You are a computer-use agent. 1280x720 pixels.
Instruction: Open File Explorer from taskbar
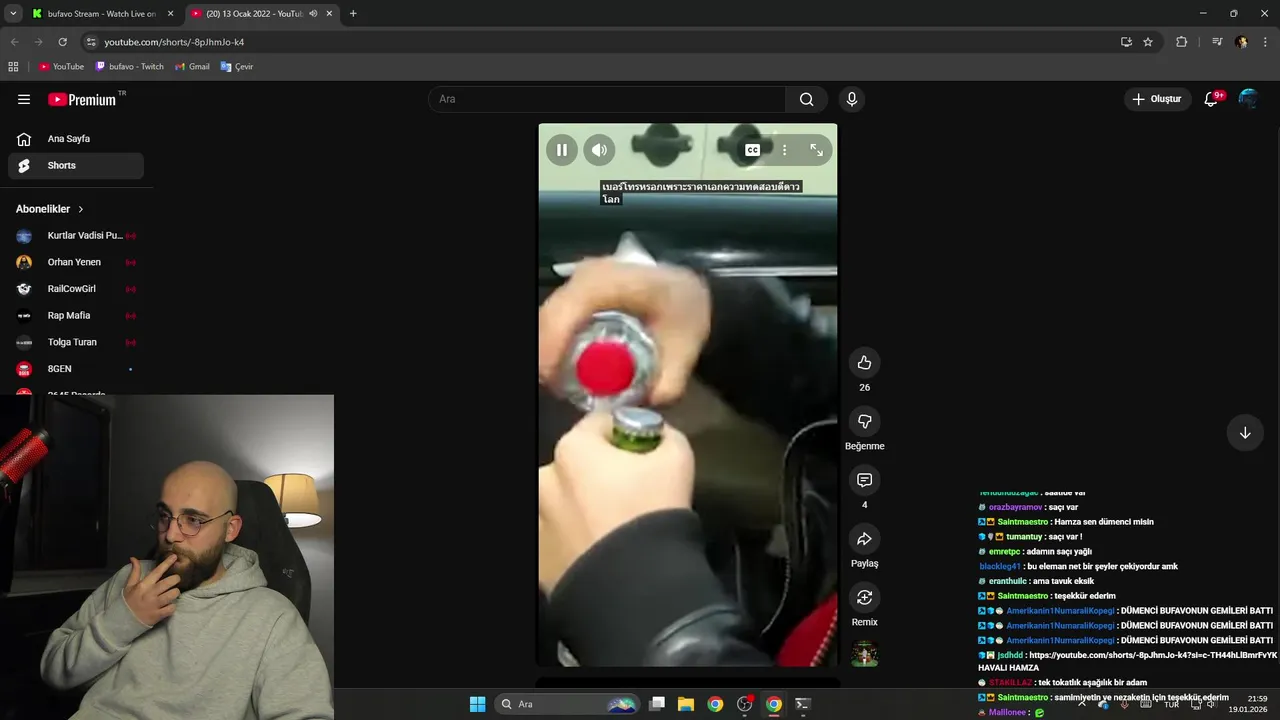pos(686,704)
